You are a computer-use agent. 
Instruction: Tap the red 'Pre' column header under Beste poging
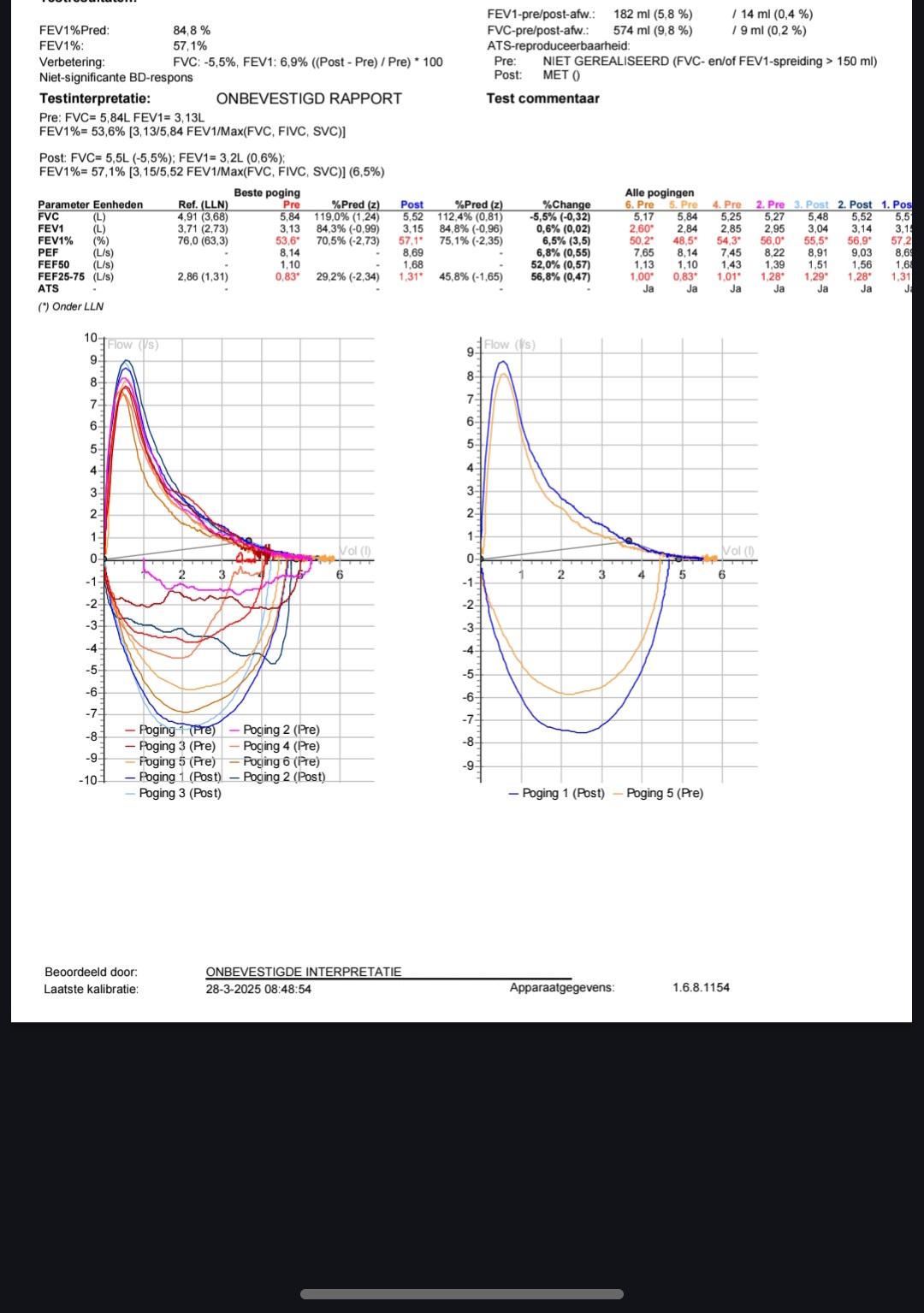click(292, 204)
